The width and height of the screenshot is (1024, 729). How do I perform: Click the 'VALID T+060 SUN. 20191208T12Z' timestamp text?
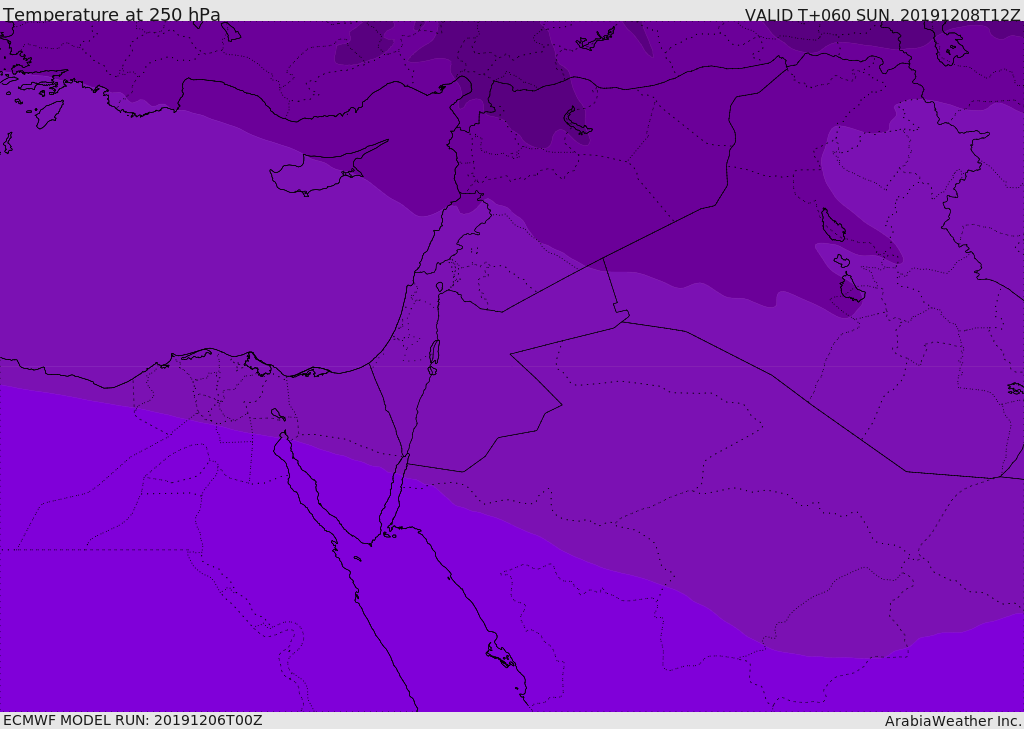pos(882,15)
